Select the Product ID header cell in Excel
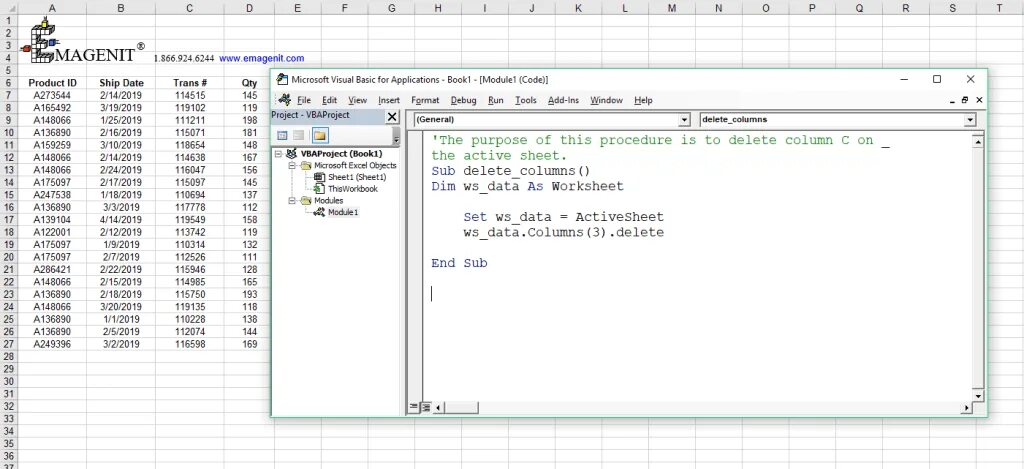Image resolution: width=1024 pixels, height=469 pixels. 52,83
